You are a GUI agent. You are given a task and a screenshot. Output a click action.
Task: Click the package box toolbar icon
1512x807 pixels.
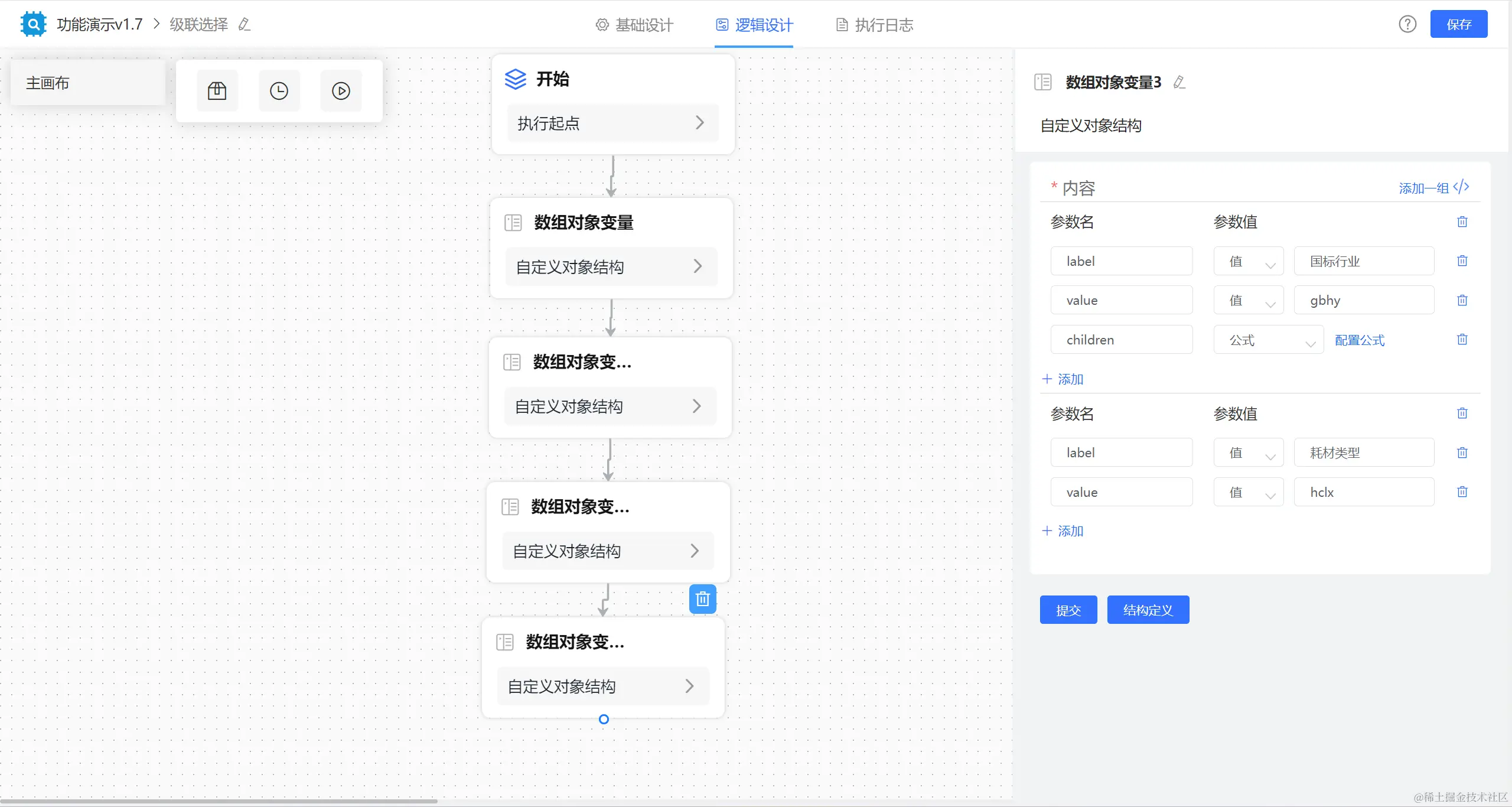click(217, 91)
